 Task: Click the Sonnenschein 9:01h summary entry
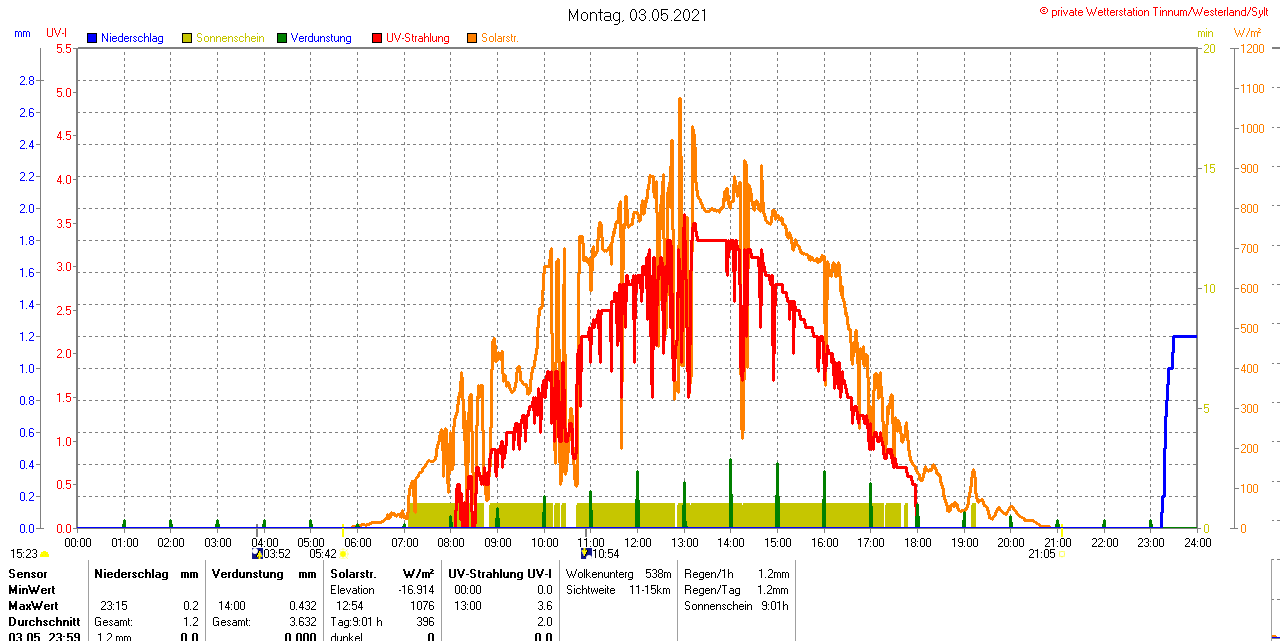click(x=736, y=606)
